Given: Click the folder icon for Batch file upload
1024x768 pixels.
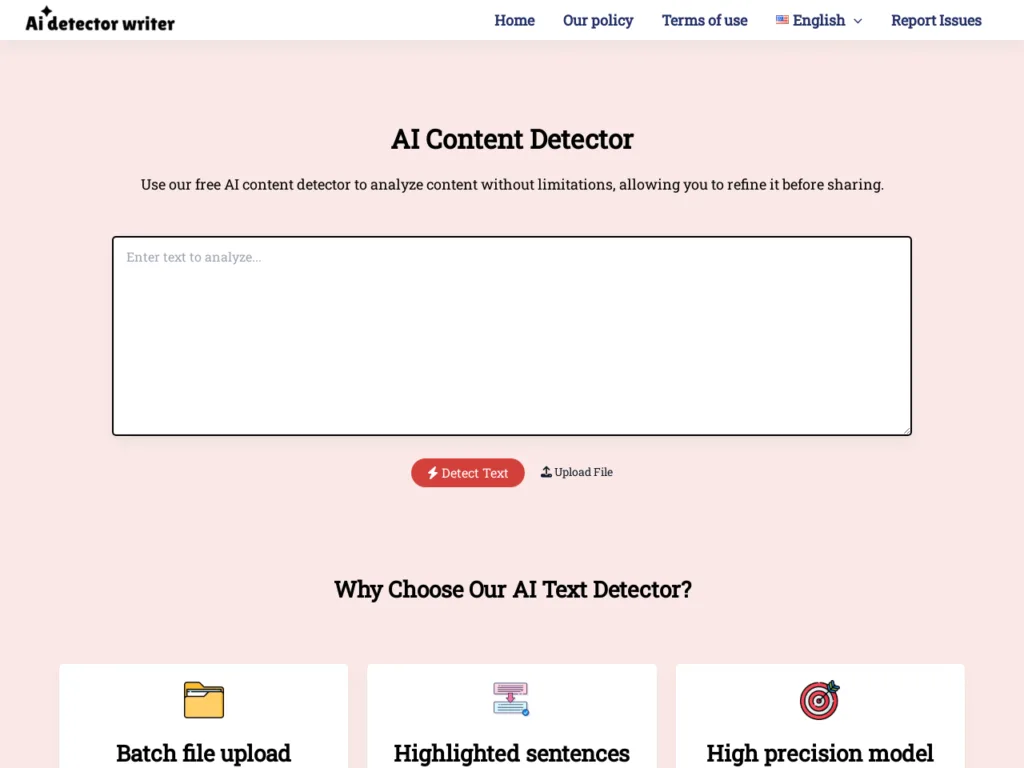Looking at the screenshot, I should 204,700.
